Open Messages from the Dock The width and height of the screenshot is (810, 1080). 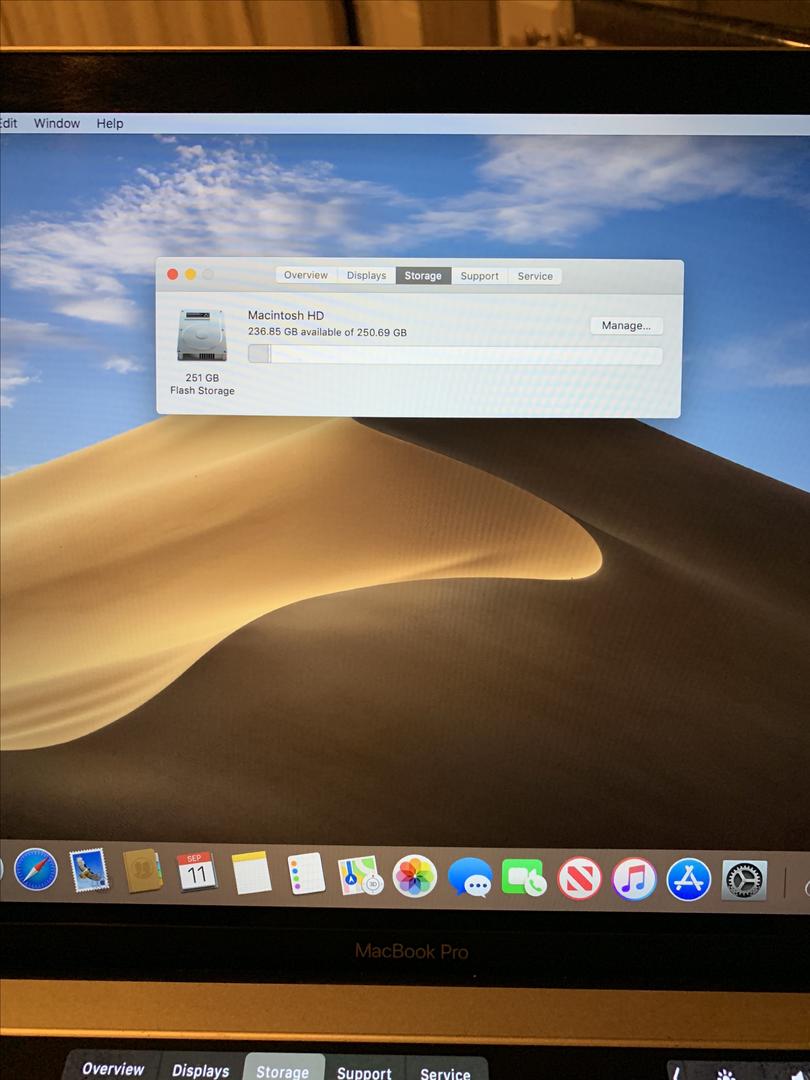[470, 878]
